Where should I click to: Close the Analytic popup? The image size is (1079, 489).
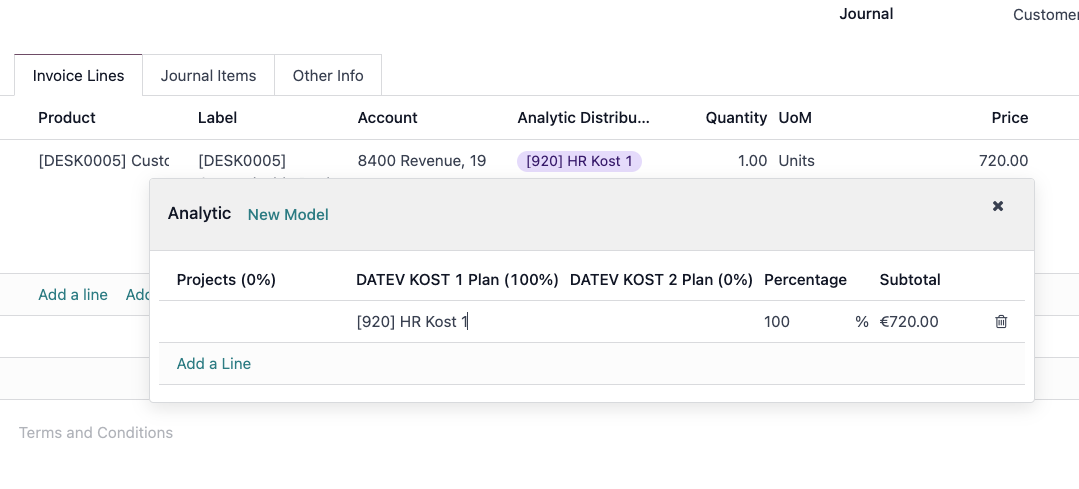coord(998,206)
